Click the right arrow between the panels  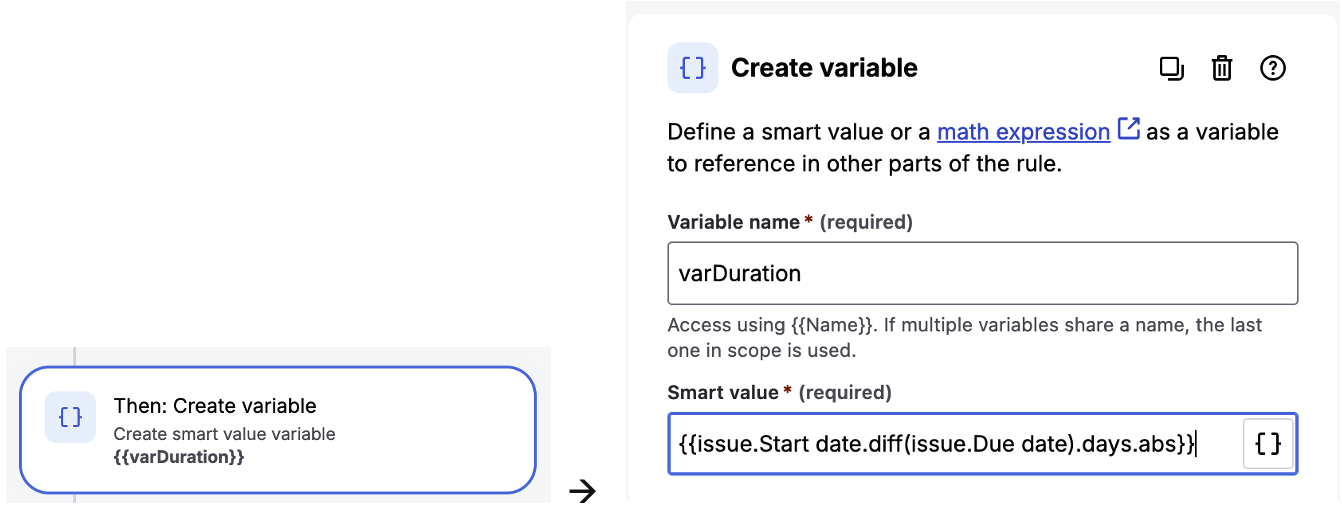pos(582,490)
